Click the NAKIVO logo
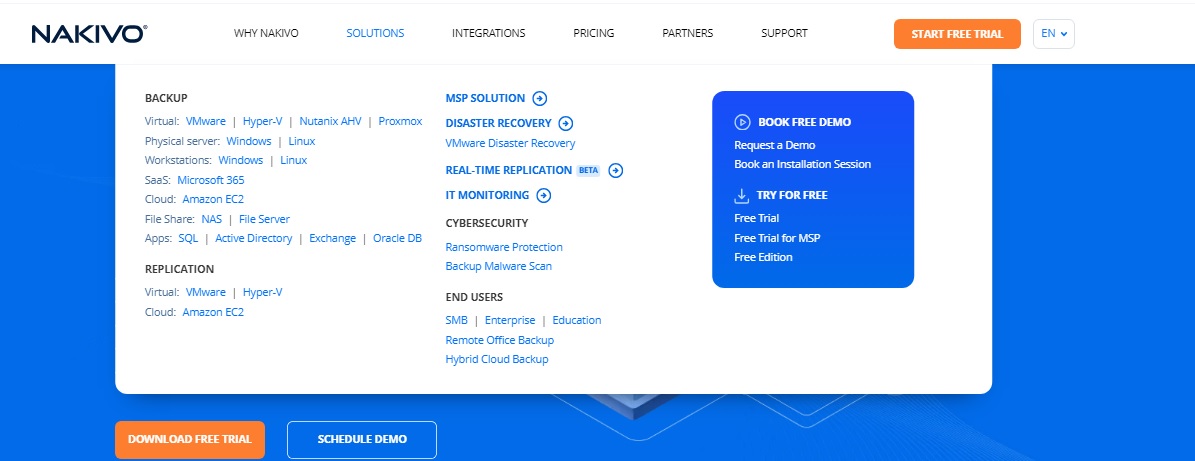This screenshot has width=1195, height=461. tap(89, 34)
